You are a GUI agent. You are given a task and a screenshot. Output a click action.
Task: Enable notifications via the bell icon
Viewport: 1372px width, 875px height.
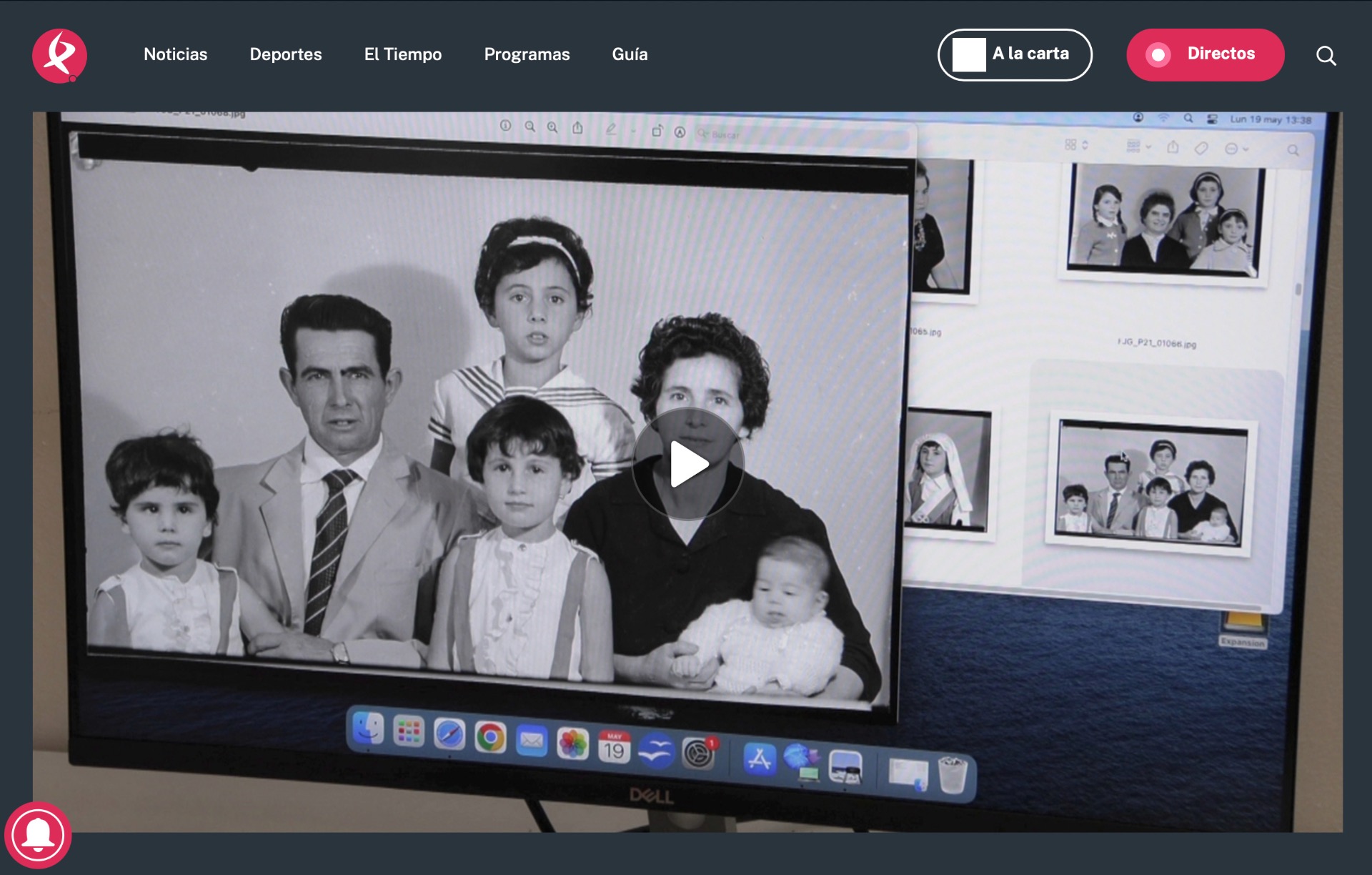click(38, 835)
